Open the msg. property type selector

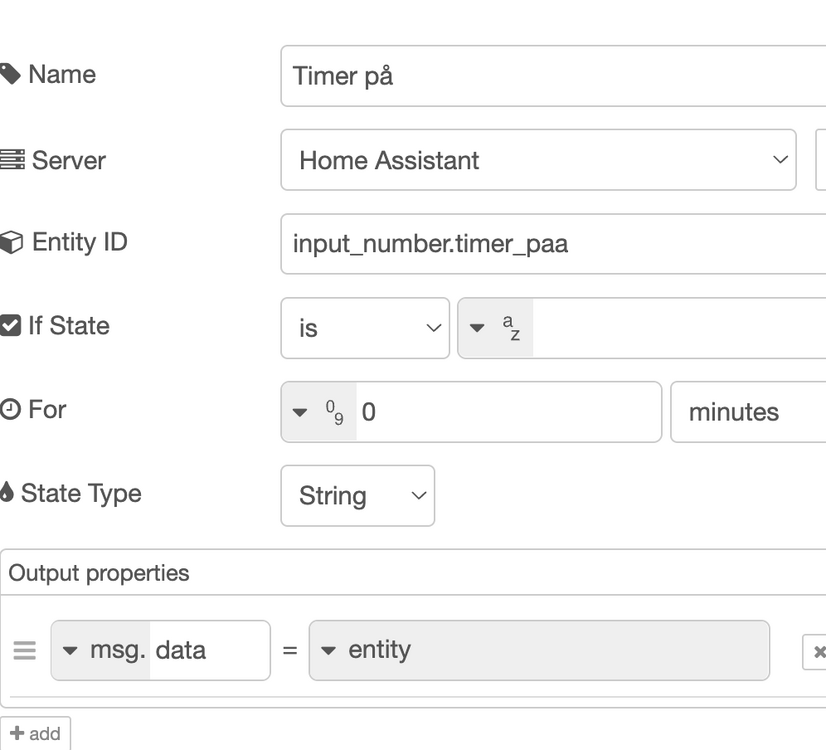point(101,650)
